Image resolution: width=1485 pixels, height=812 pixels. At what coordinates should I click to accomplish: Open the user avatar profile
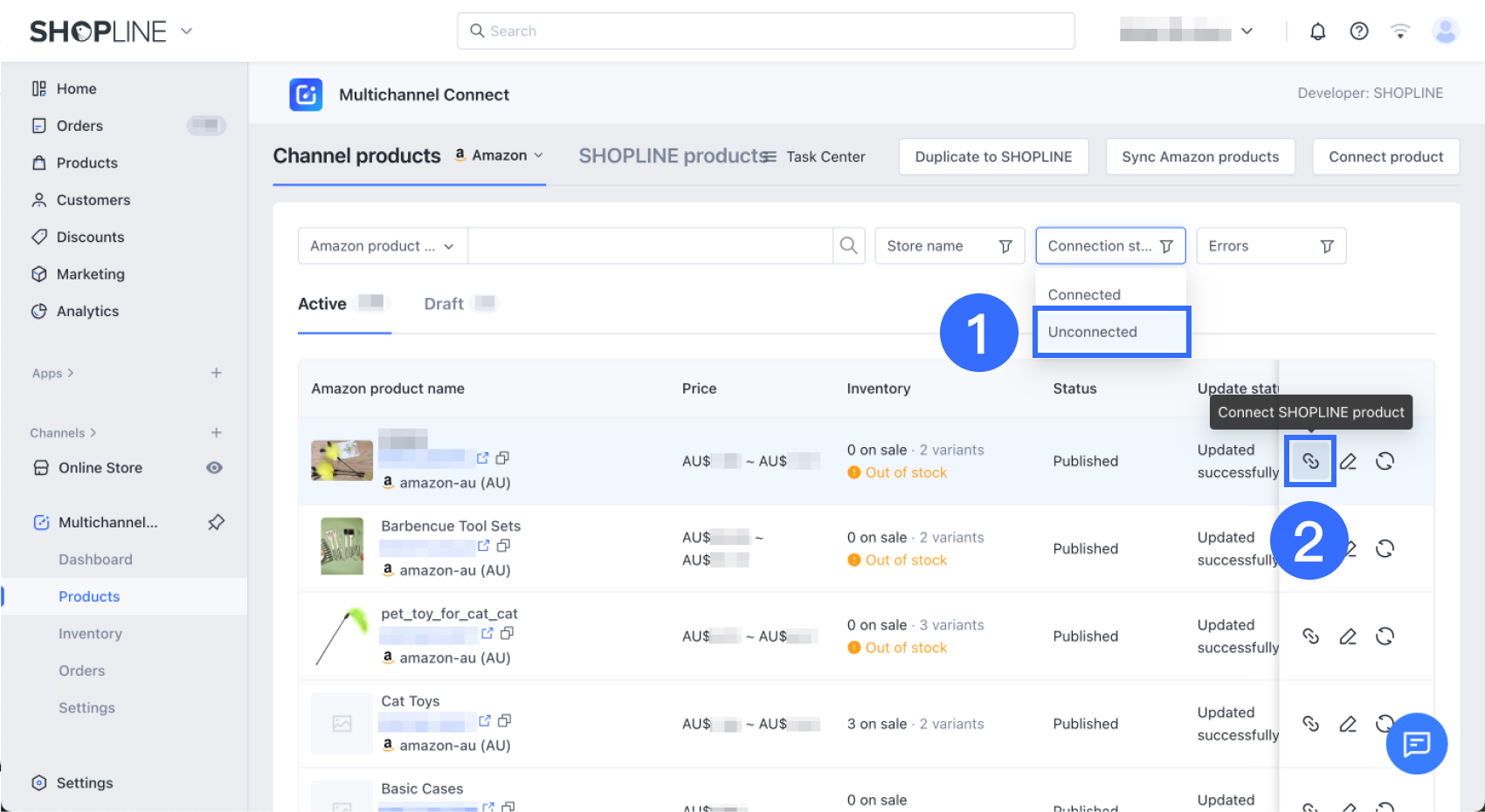[x=1446, y=31]
